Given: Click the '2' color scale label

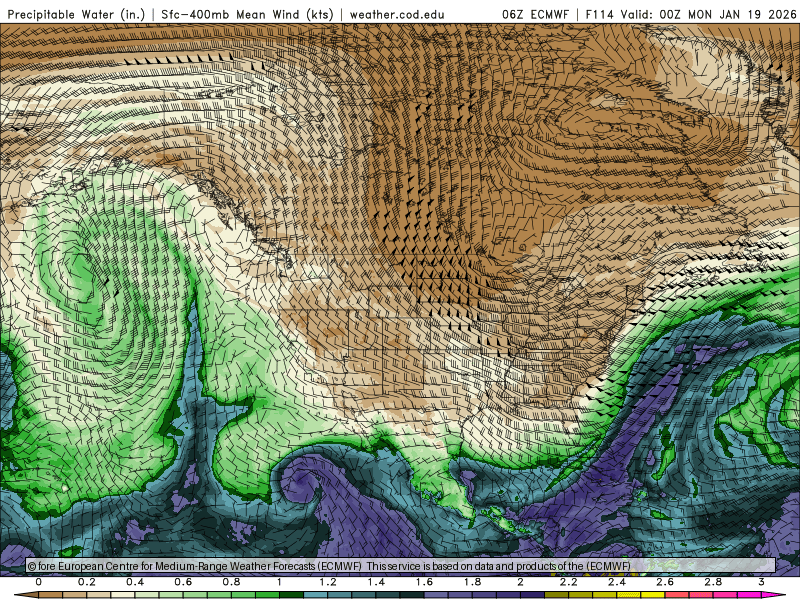Looking at the screenshot, I should 520,582.
